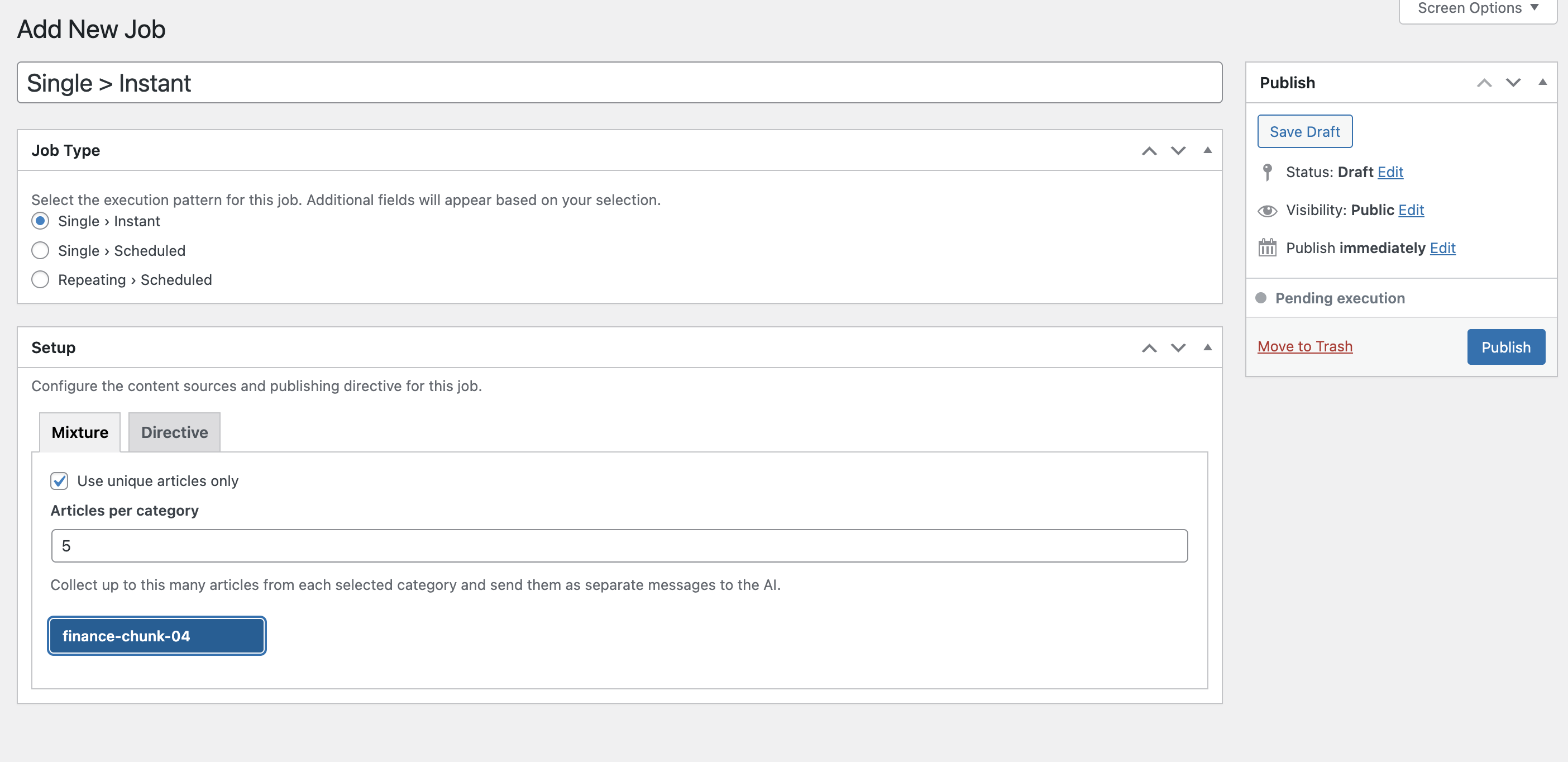This screenshot has width=1568, height=762.
Task: Click the Status pin icon in Publish panel
Action: pos(1269,172)
